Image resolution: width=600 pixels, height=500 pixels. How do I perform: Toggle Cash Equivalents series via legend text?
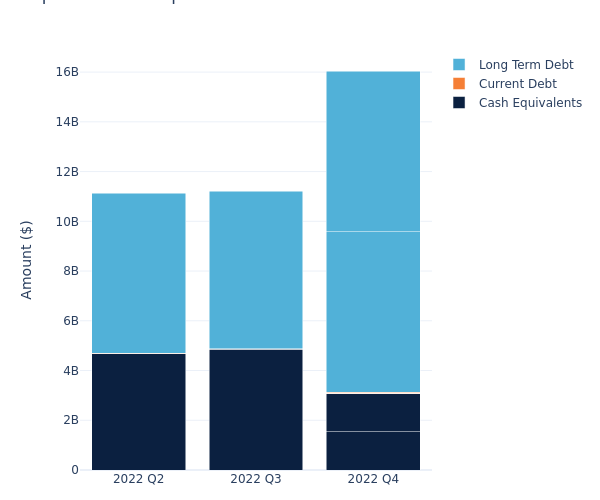click(530, 103)
